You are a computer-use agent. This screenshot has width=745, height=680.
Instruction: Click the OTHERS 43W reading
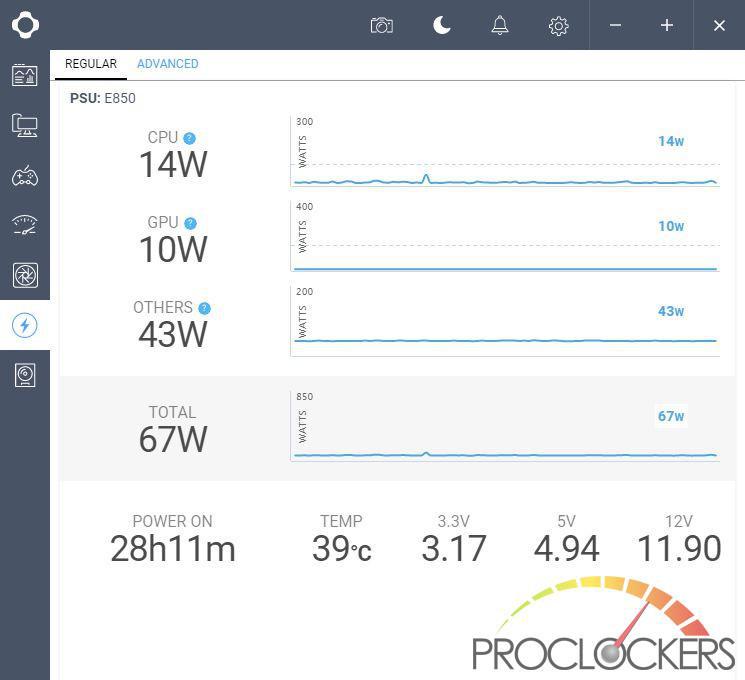tap(173, 335)
